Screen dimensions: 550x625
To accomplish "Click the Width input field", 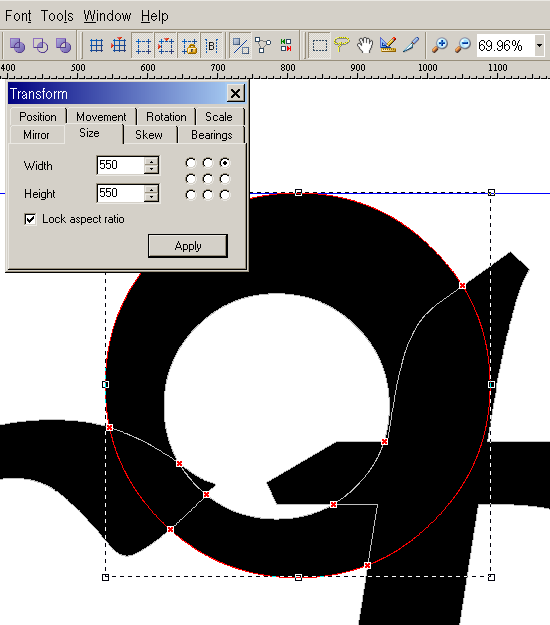I will [x=120, y=165].
